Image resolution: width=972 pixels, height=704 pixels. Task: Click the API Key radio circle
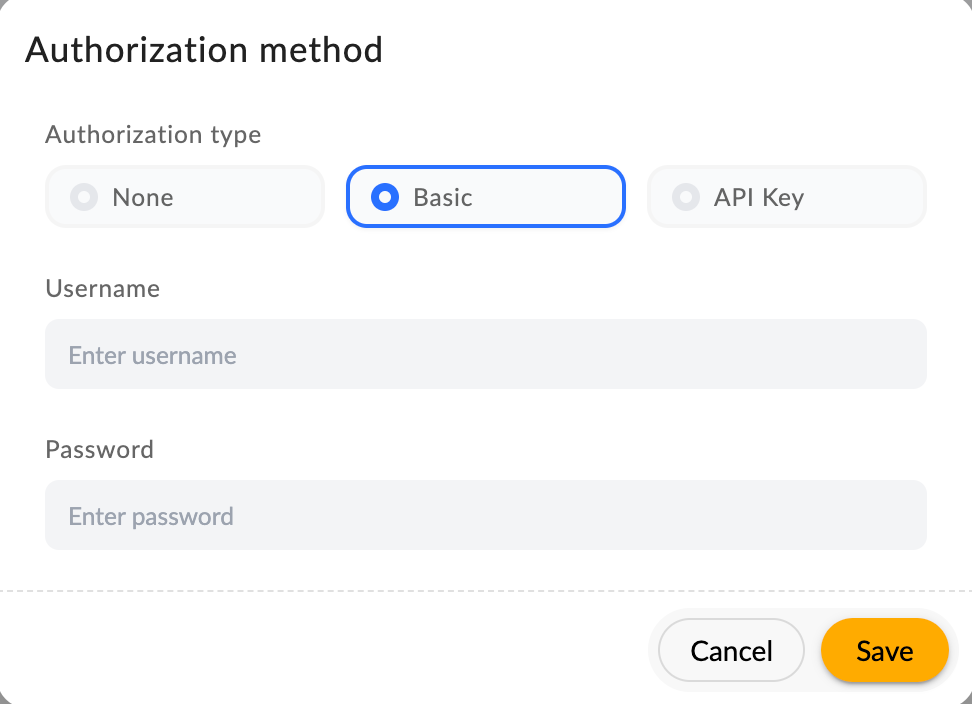tap(686, 196)
